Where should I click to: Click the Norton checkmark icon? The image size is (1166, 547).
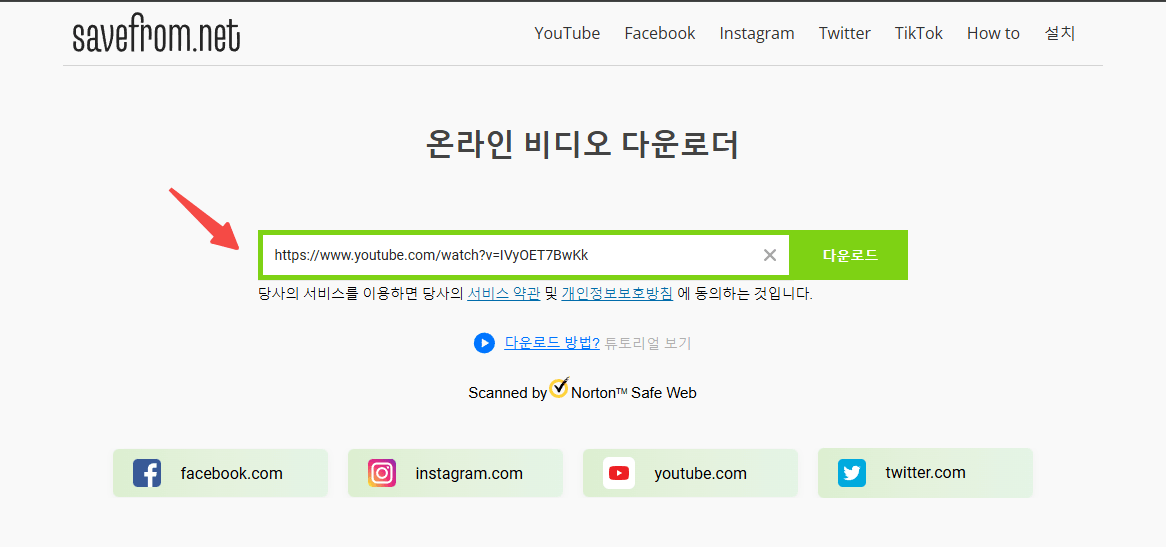(559, 387)
